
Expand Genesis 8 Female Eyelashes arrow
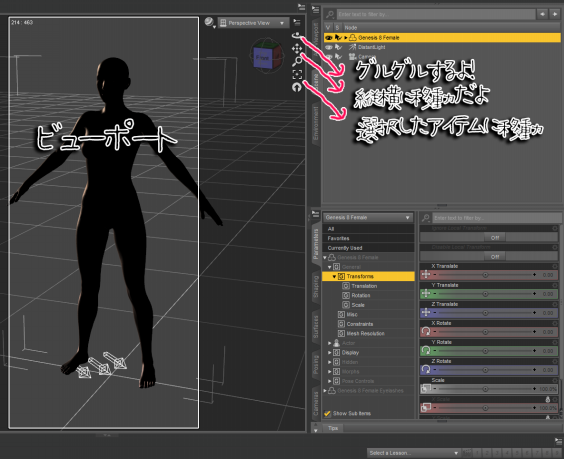point(325,390)
